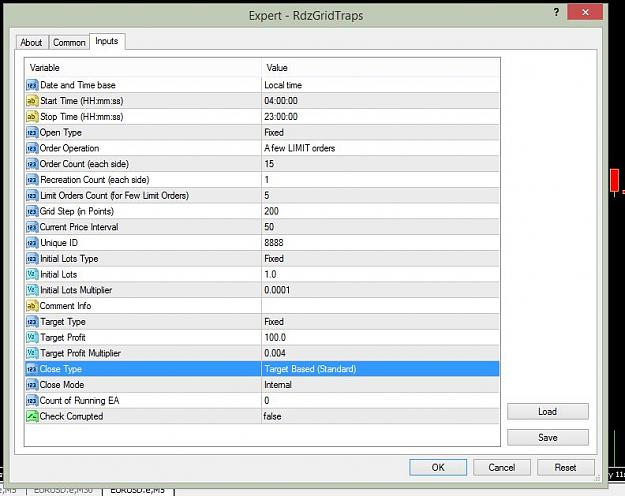This screenshot has height=496, width=625.
Task: Click the icon beside Target Profit row
Action: pos(32,337)
